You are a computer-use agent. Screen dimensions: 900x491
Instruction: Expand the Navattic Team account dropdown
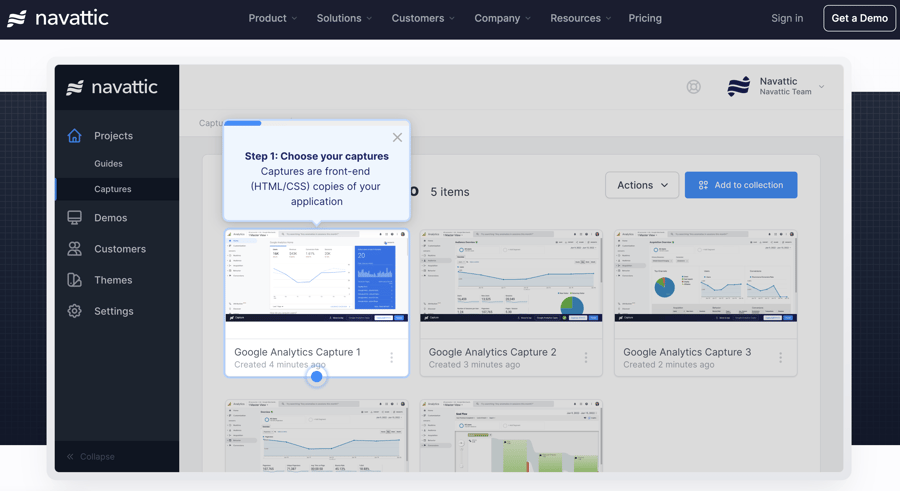pos(821,87)
